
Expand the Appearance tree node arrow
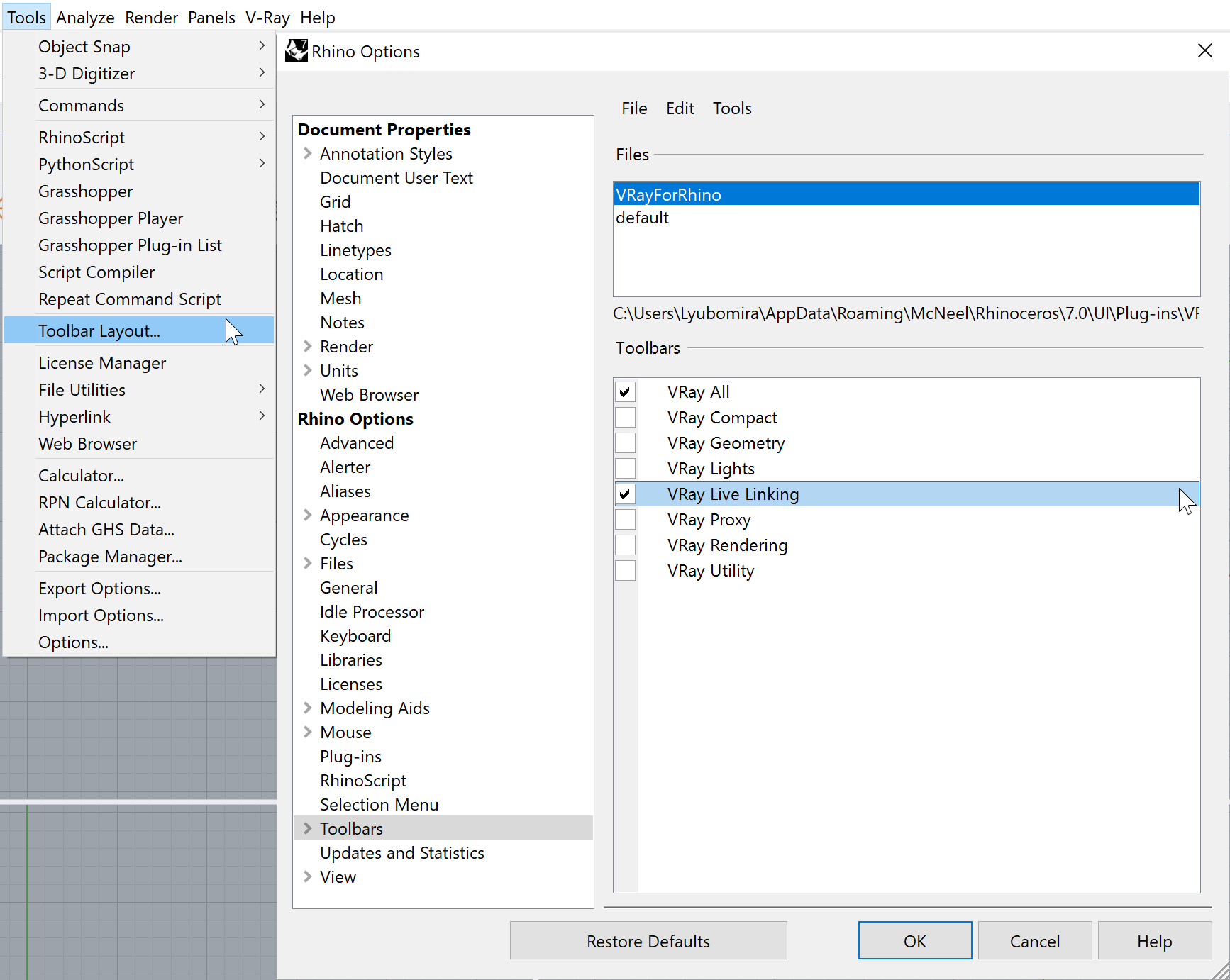pyautogui.click(x=307, y=516)
